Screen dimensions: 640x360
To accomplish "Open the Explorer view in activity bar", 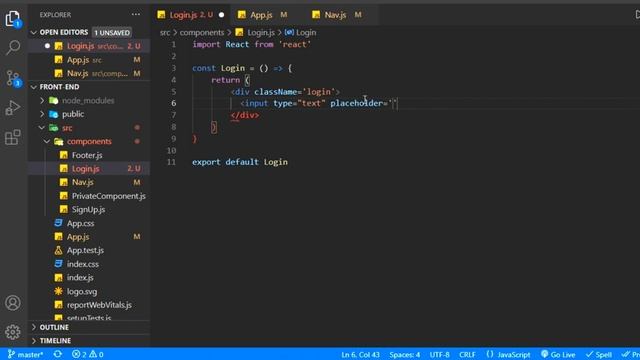I will click(13, 18).
